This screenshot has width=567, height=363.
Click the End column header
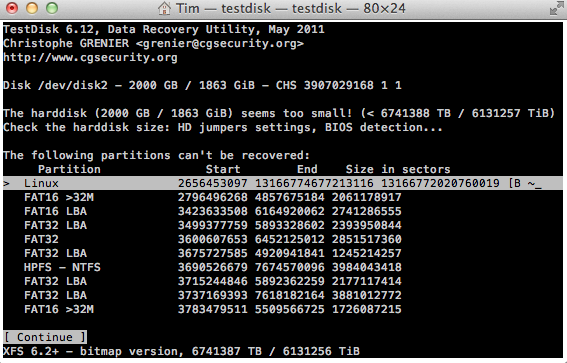point(307,169)
